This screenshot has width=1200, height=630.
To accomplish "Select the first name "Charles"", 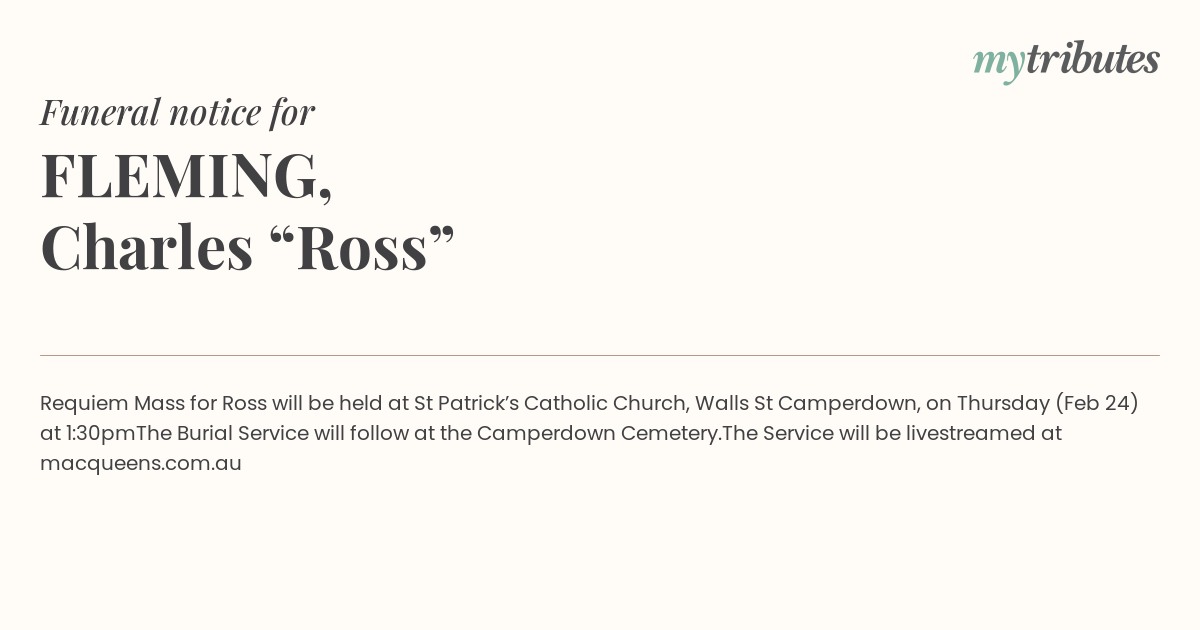I will click(147, 247).
